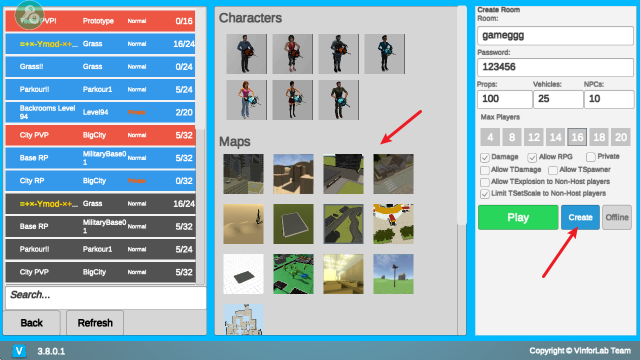Focus the Password input field
Viewport: 640px width, 360px height.
pos(556,67)
